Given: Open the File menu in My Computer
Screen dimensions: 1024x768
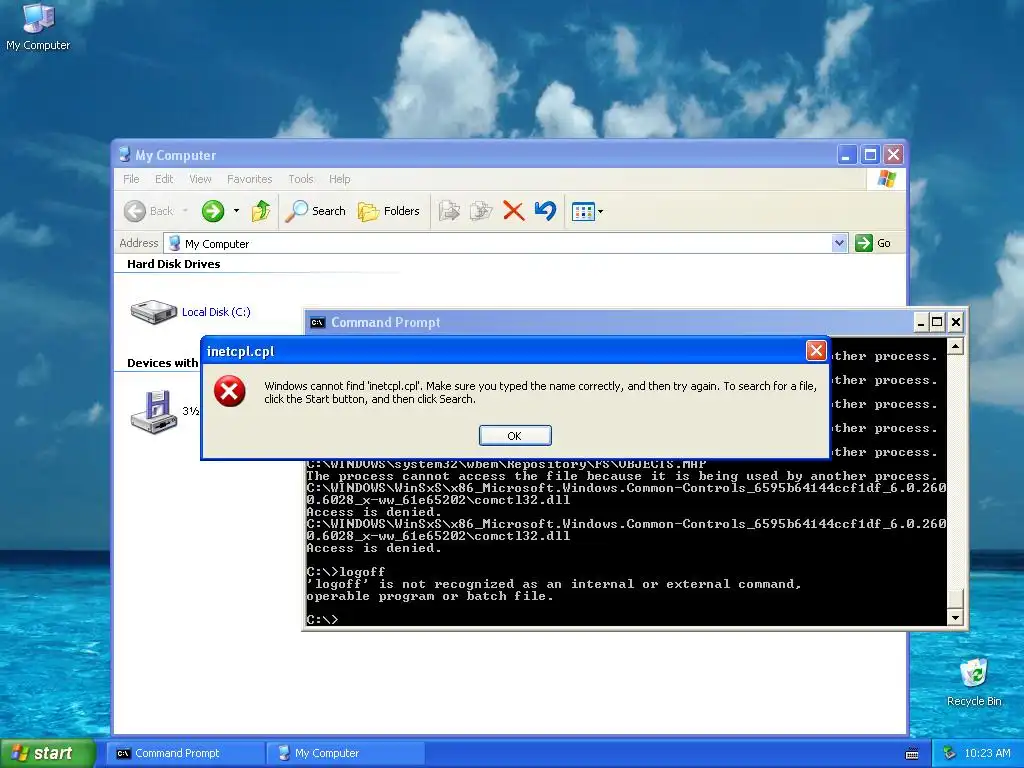Looking at the screenshot, I should 131,179.
